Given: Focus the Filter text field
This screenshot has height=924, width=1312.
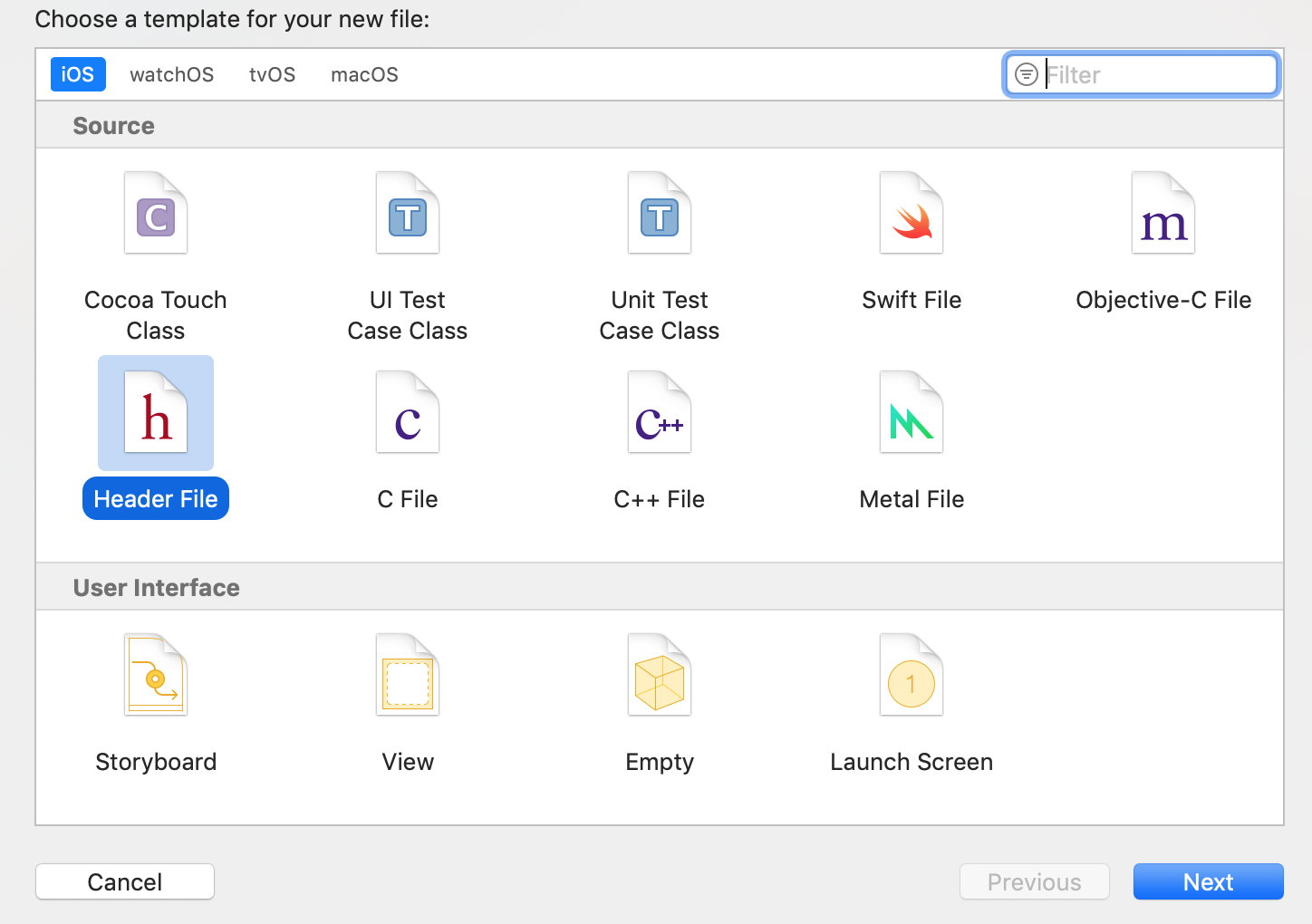Looking at the screenshot, I should (x=1142, y=74).
